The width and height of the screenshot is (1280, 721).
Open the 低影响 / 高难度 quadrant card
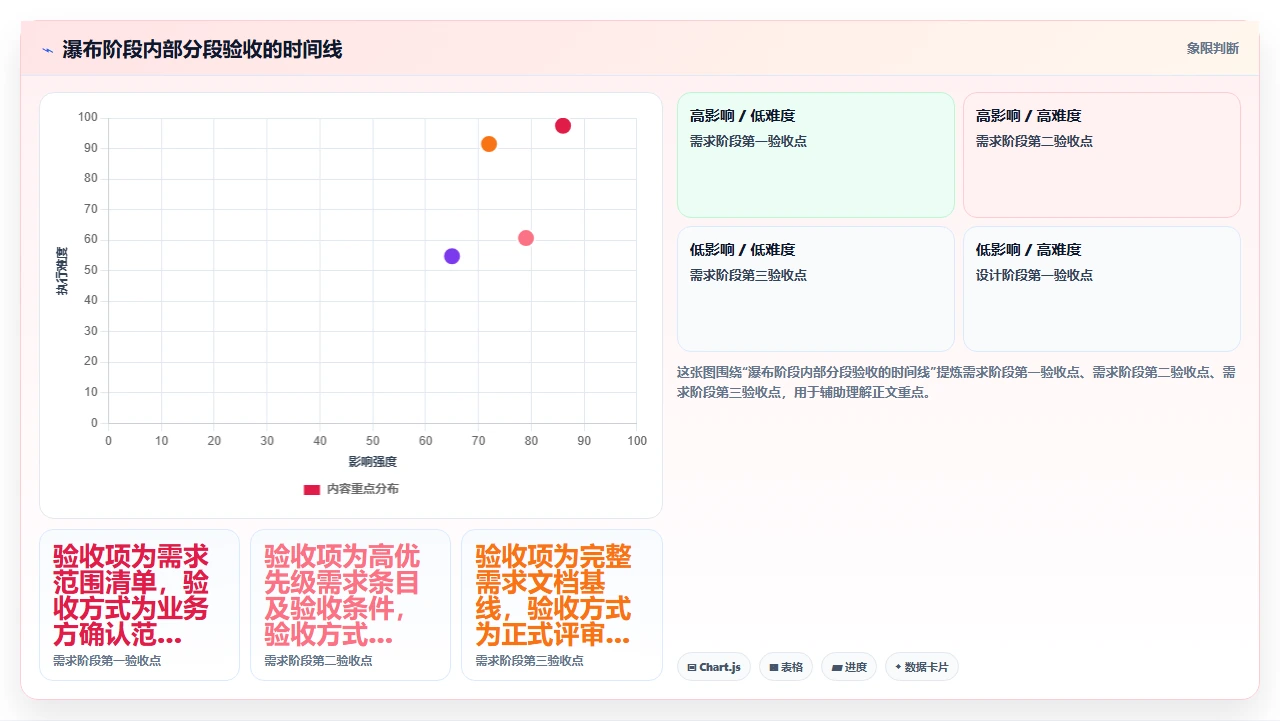[x=1102, y=289]
